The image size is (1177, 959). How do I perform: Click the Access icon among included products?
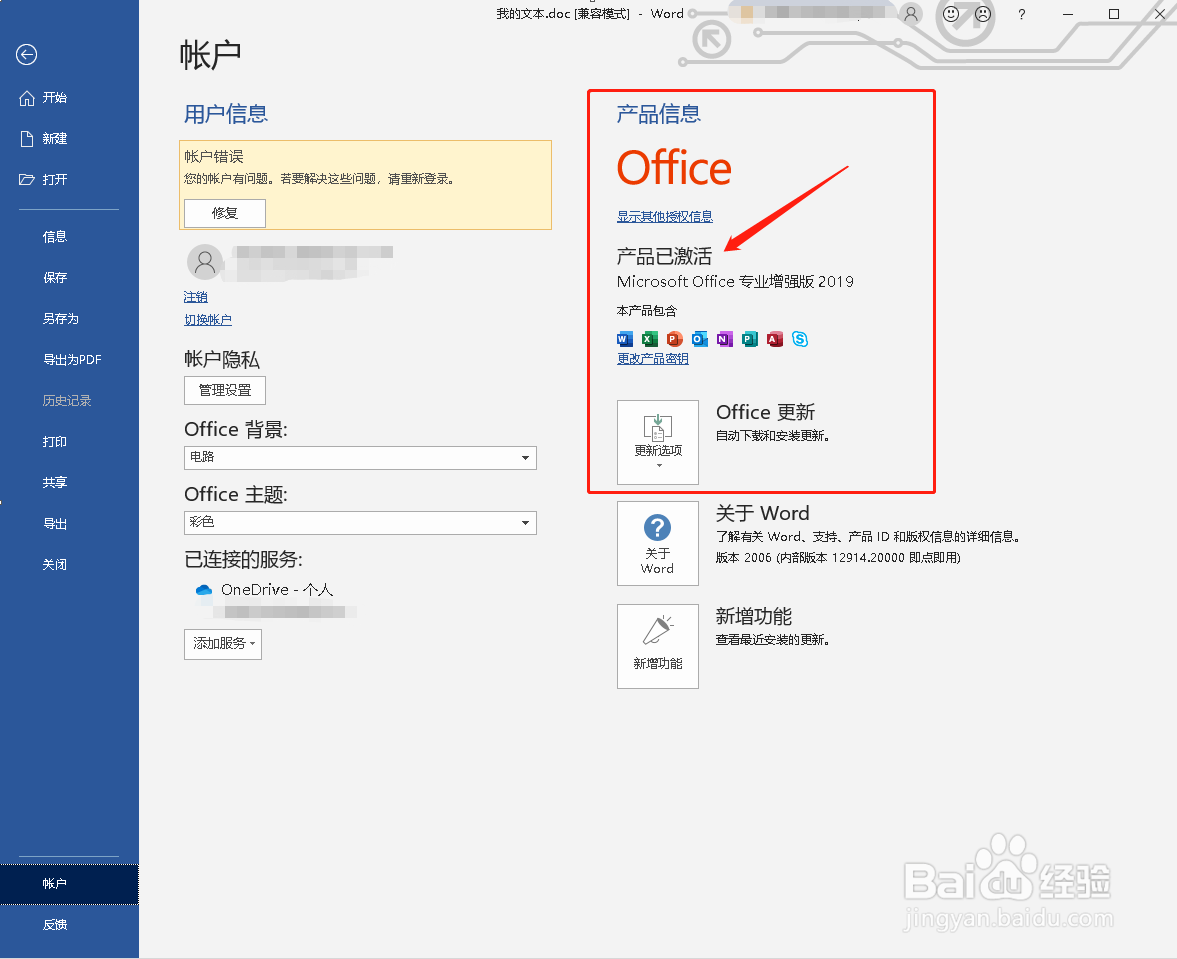[774, 339]
